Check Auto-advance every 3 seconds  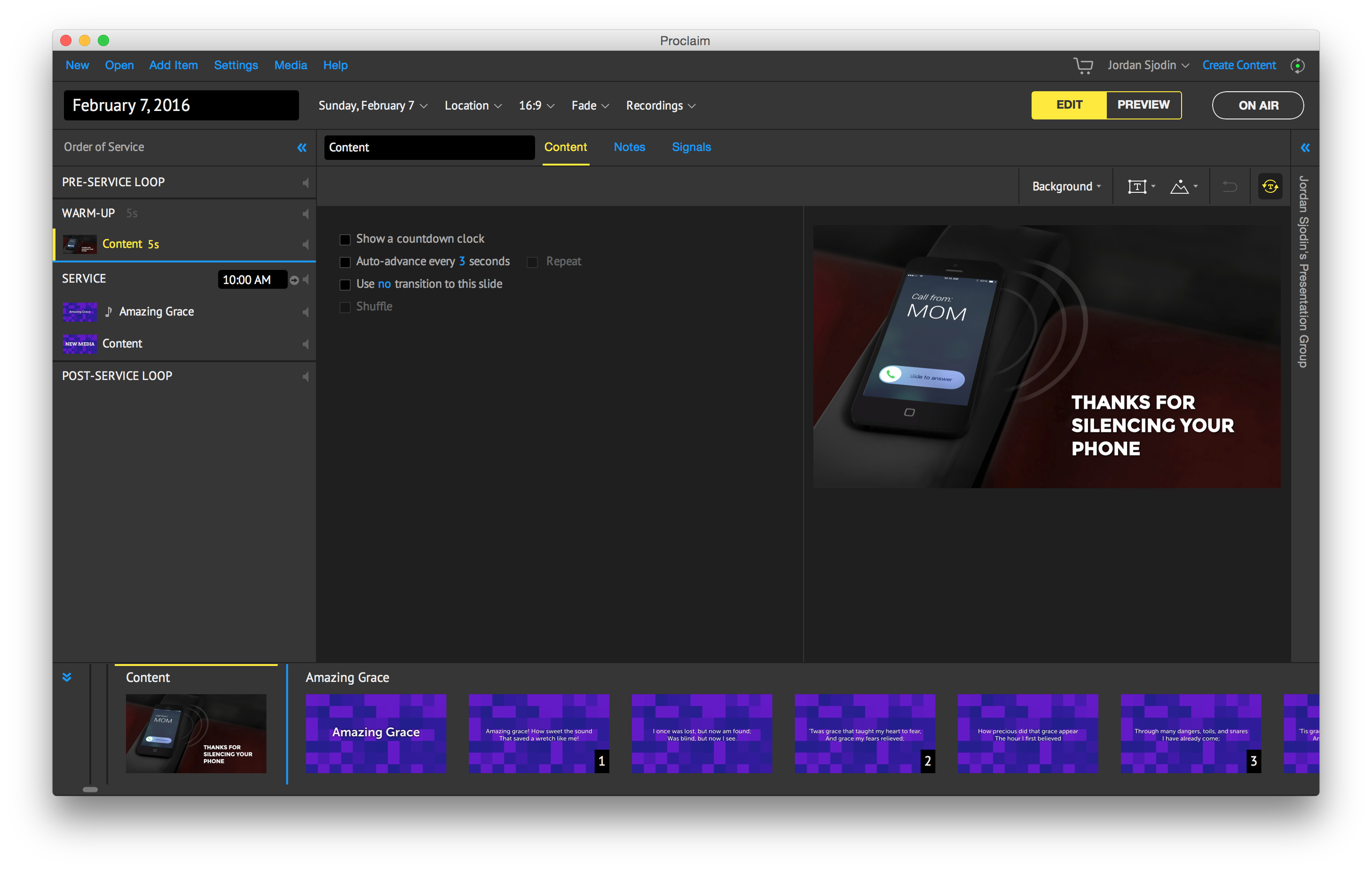click(x=345, y=262)
